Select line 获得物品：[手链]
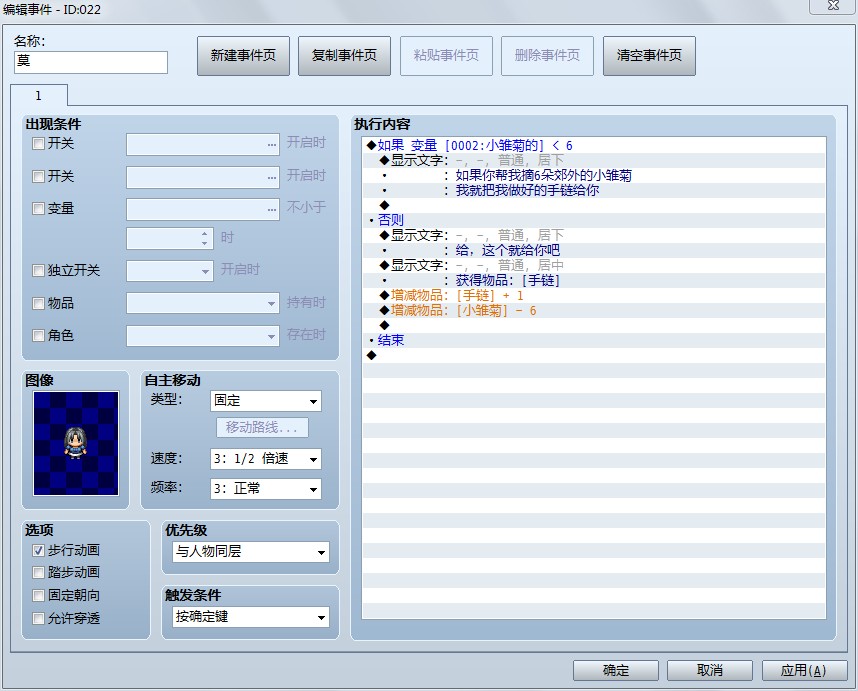 click(594, 280)
